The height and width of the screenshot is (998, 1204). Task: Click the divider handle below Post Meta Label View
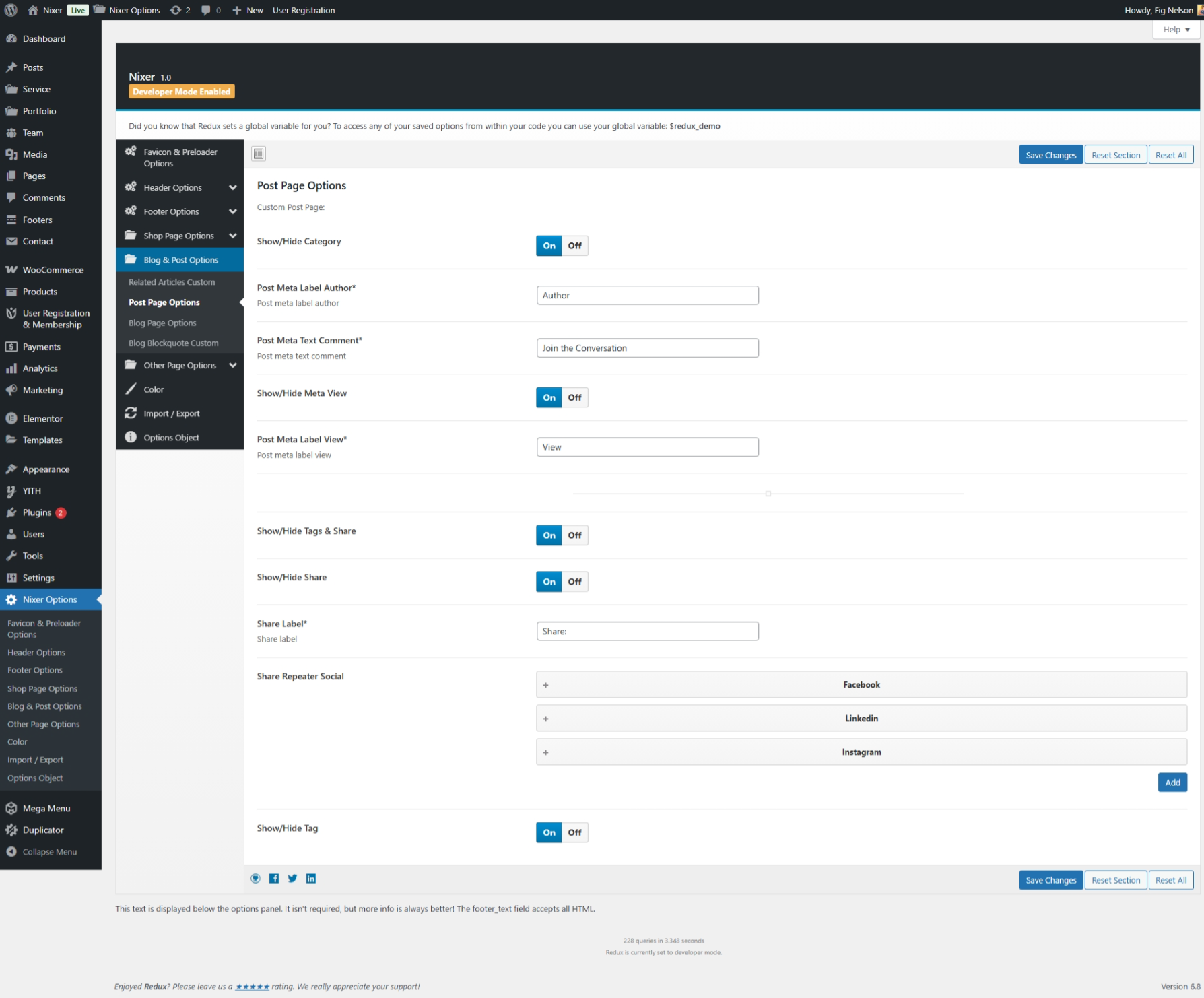[768, 494]
